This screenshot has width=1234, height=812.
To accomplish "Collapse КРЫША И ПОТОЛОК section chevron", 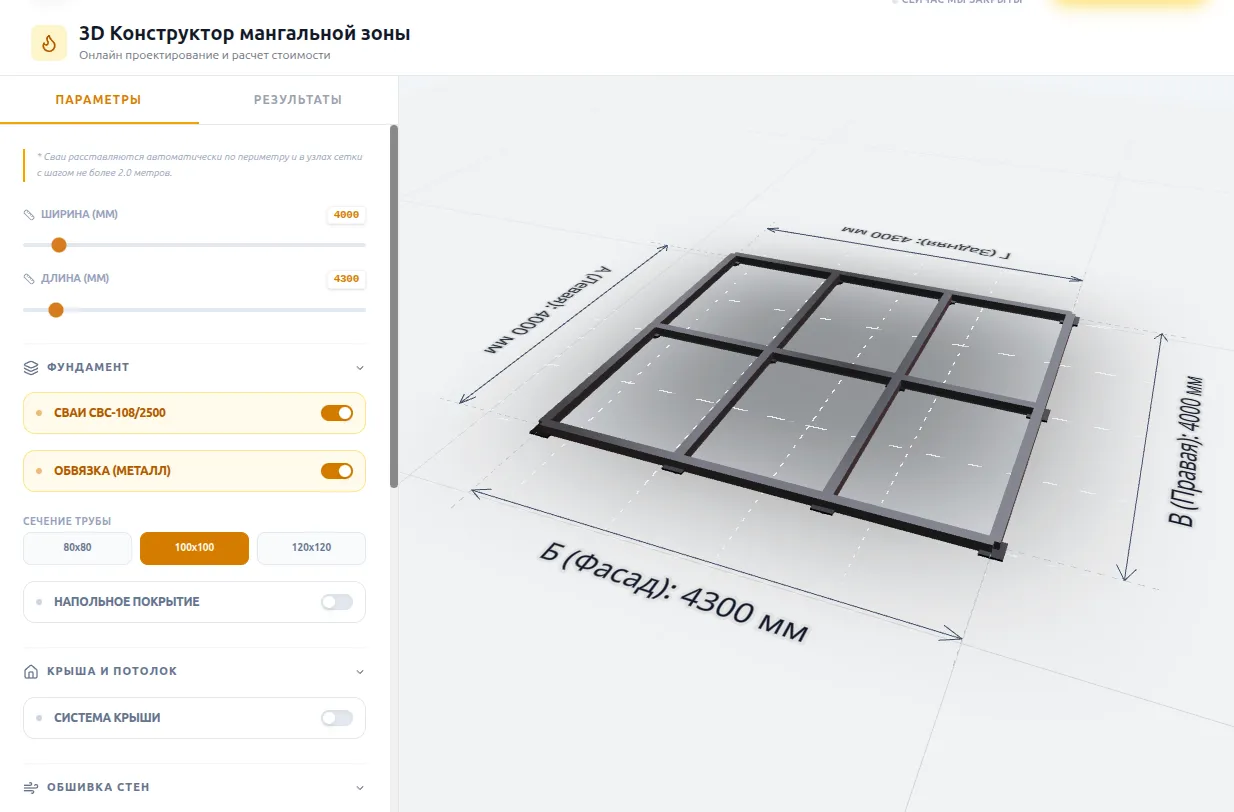I will [x=360, y=672].
